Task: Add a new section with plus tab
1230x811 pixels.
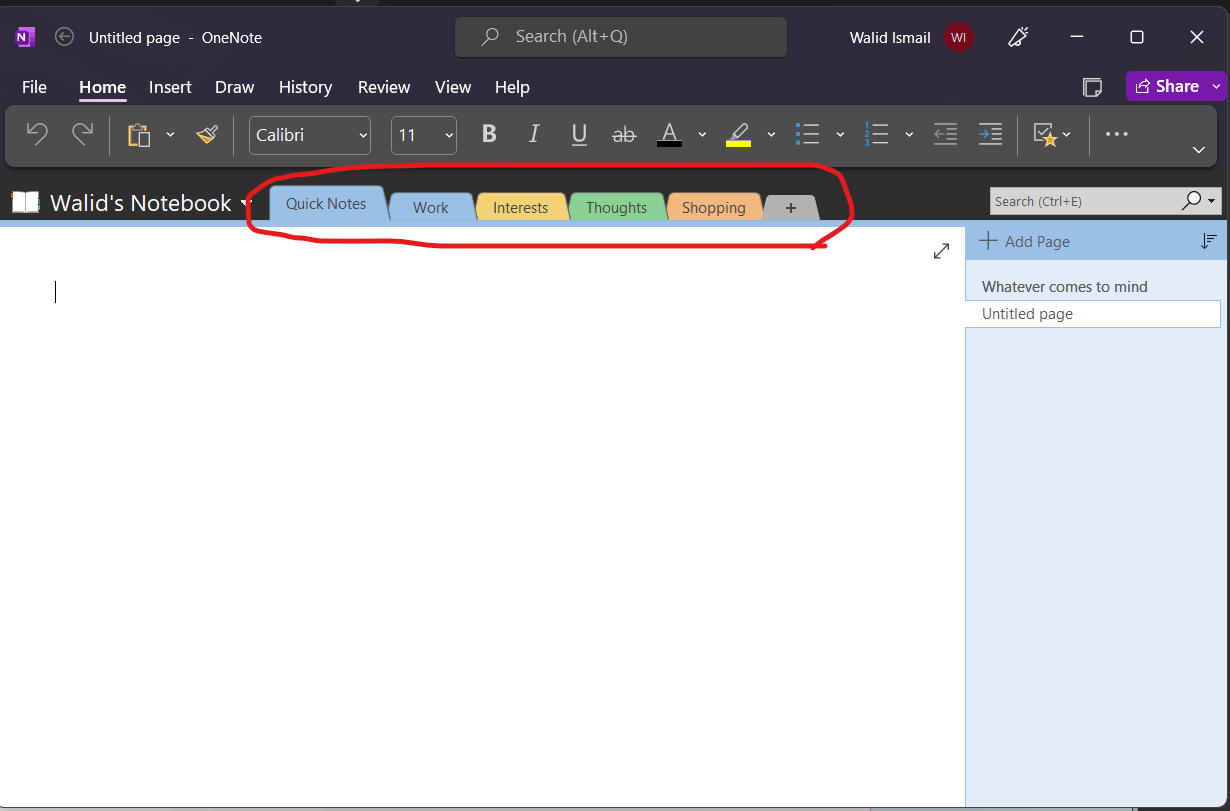Action: click(791, 208)
